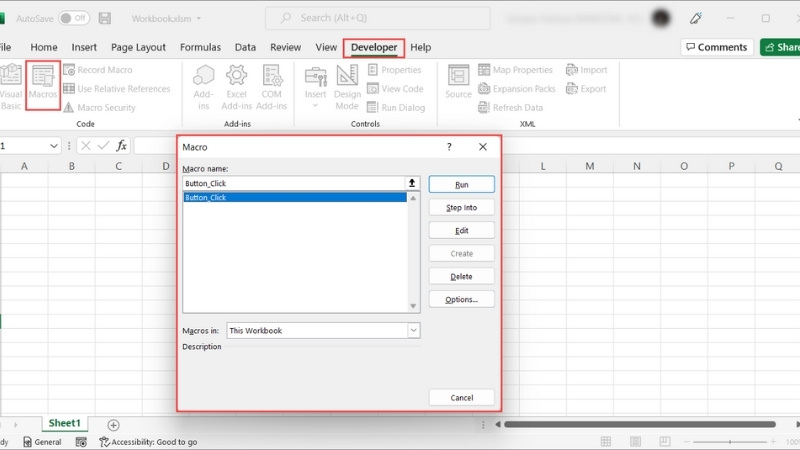This screenshot has height=450, width=800.
Task: Select Button_Click in the macro list
Action: (206, 198)
